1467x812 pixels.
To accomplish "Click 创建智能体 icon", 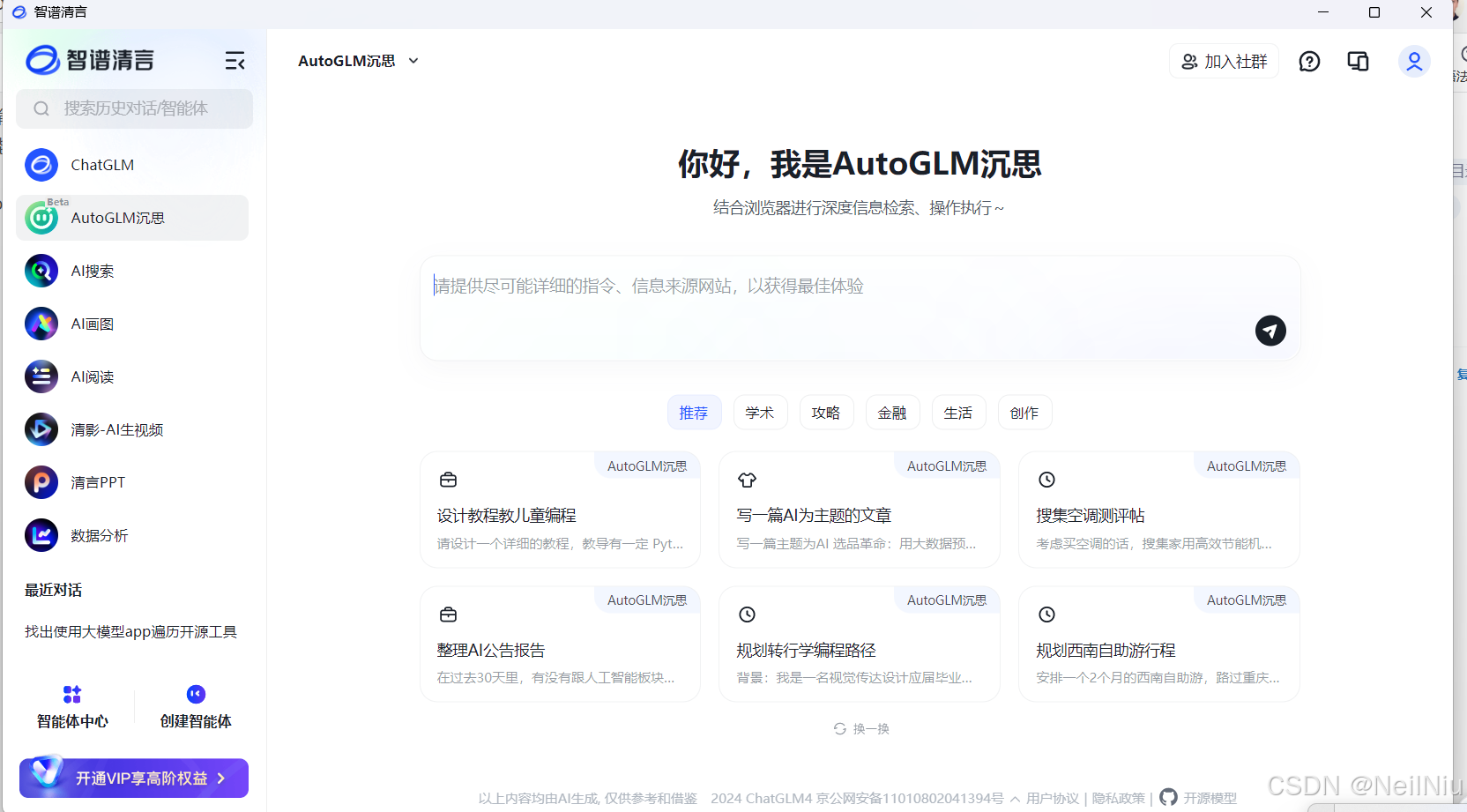I will [x=196, y=694].
